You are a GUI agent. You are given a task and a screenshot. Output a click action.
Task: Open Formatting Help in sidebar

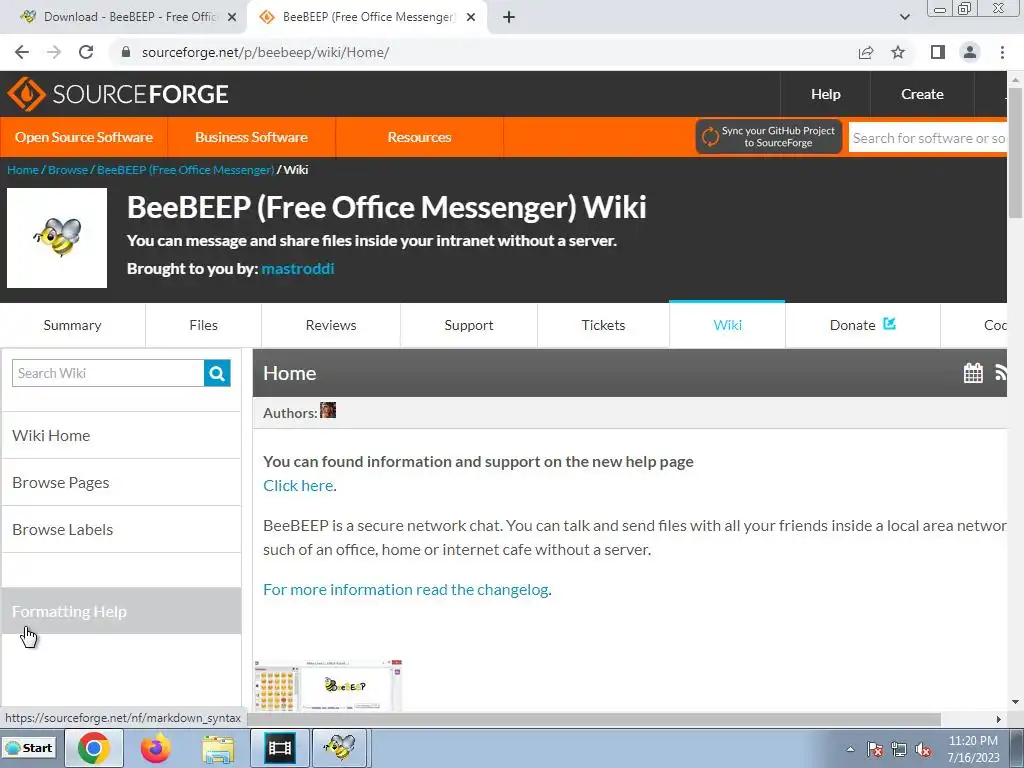pyautogui.click(x=121, y=611)
